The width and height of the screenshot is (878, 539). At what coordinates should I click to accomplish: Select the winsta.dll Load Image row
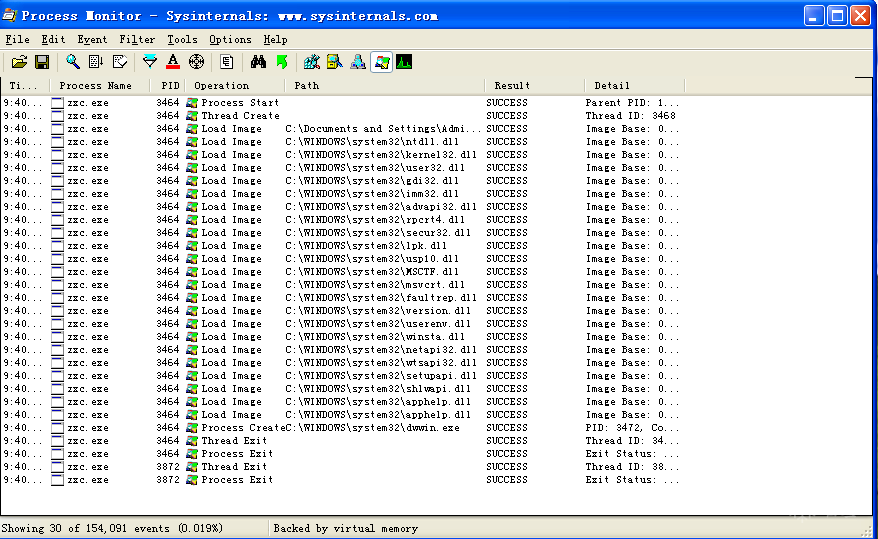coord(342,337)
